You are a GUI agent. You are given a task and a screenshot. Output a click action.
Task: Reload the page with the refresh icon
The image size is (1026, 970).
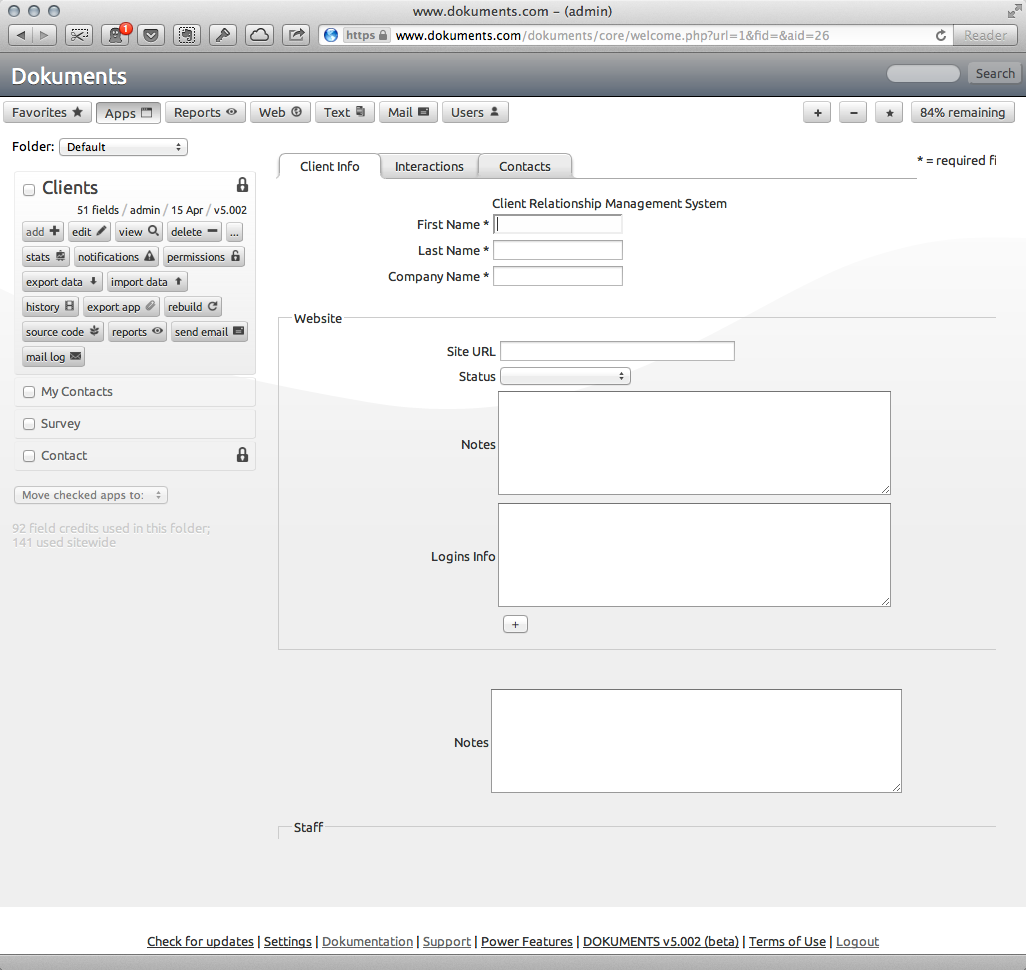[940, 35]
